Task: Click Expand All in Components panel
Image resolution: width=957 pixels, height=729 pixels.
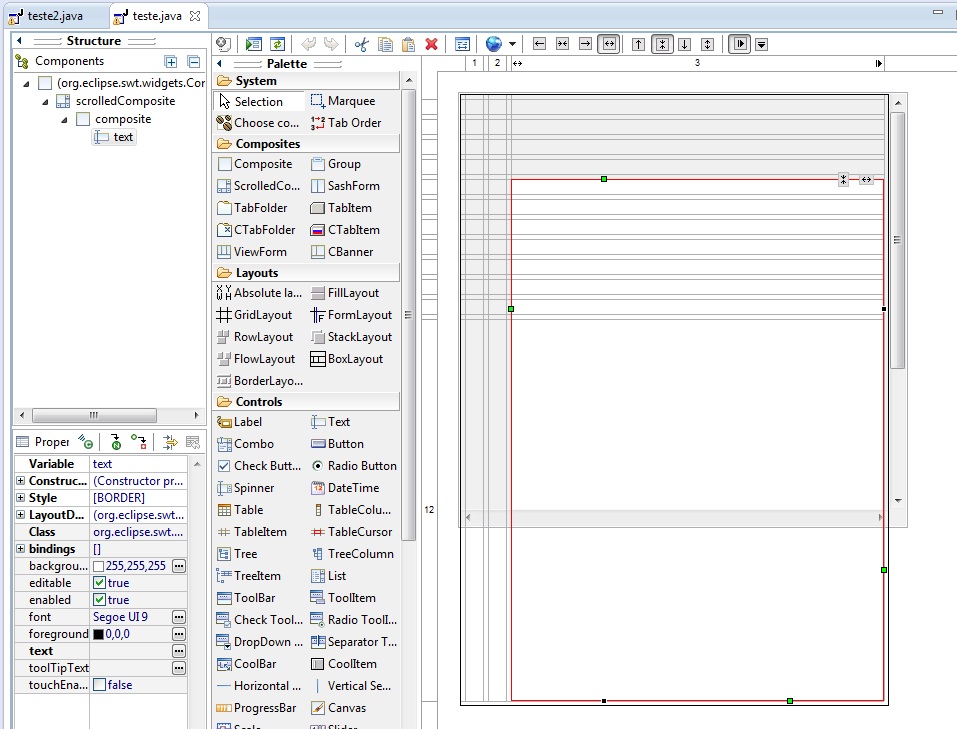Action: [x=171, y=62]
